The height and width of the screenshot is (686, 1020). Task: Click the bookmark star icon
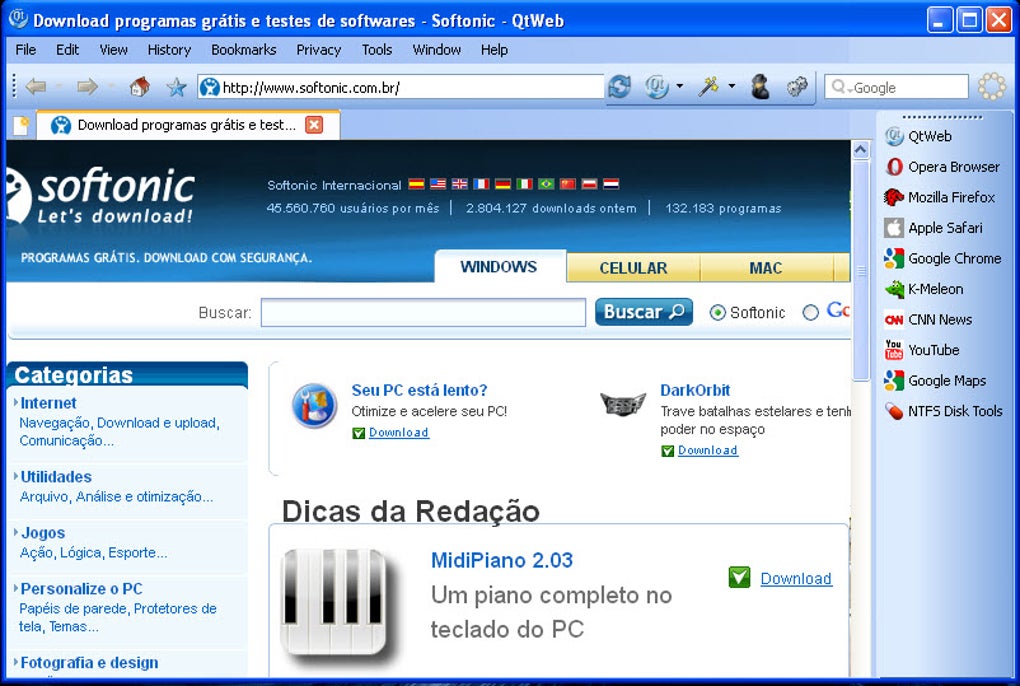176,86
